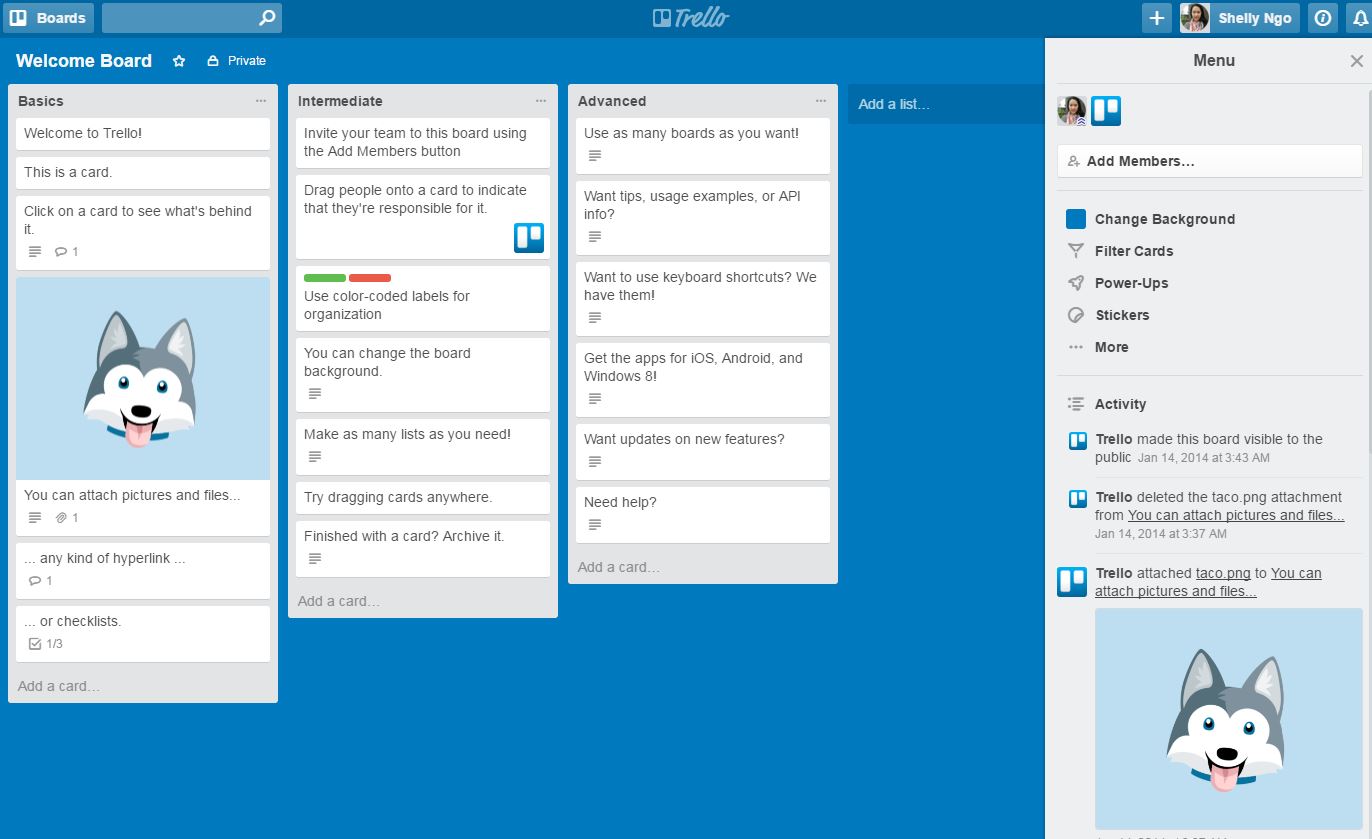Click the Power-Ups rocket icon
This screenshot has height=839, width=1372.
pyautogui.click(x=1076, y=283)
